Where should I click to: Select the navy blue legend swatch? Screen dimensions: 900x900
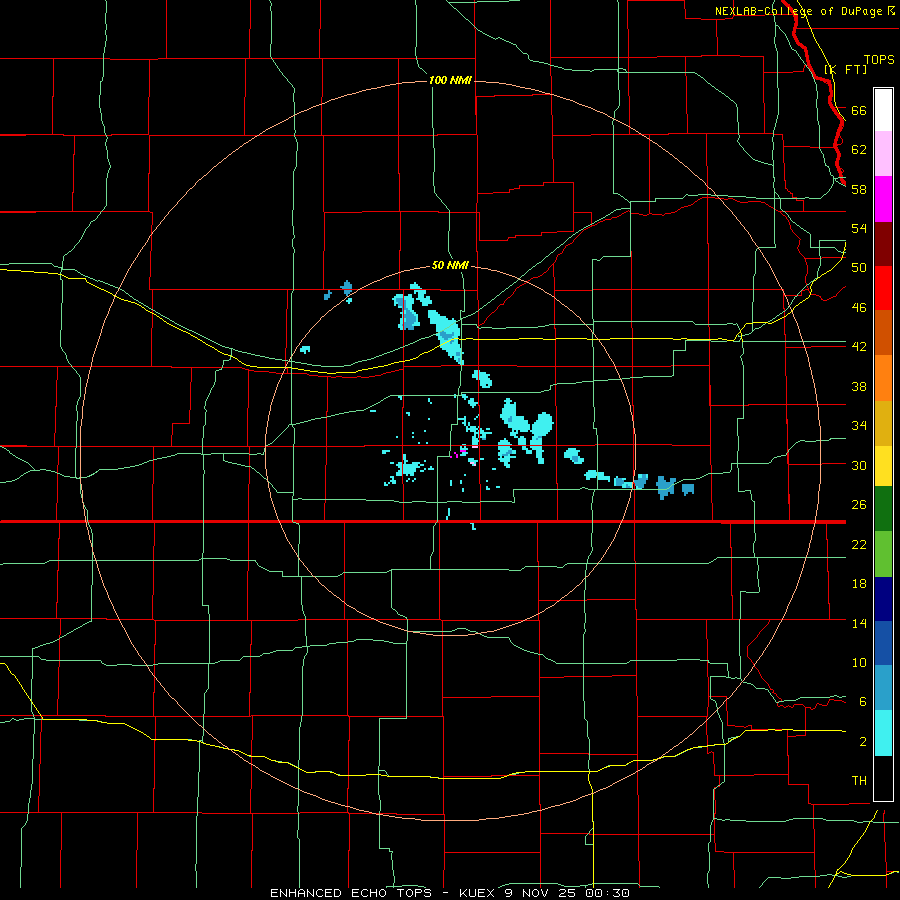pyautogui.click(x=883, y=599)
